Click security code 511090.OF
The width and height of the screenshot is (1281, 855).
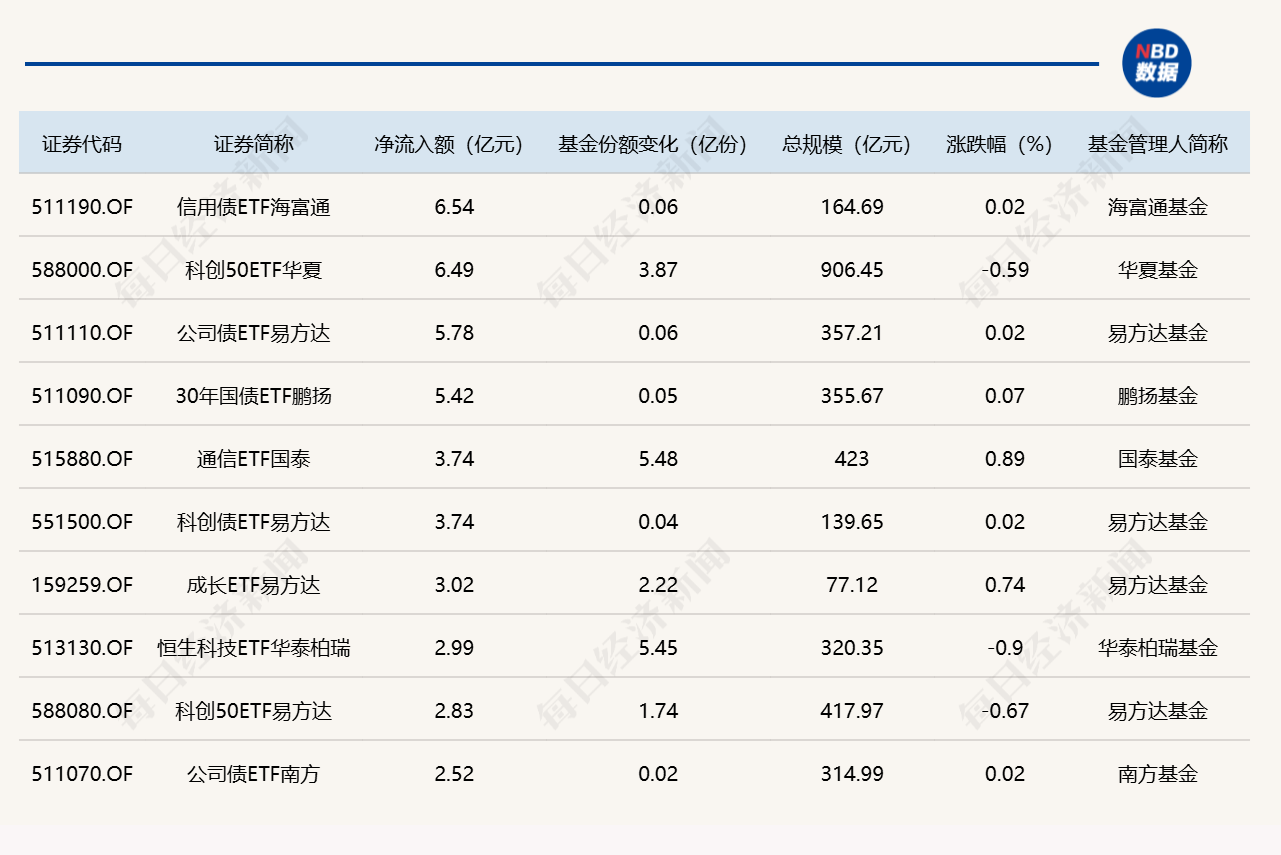pyautogui.click(x=82, y=396)
